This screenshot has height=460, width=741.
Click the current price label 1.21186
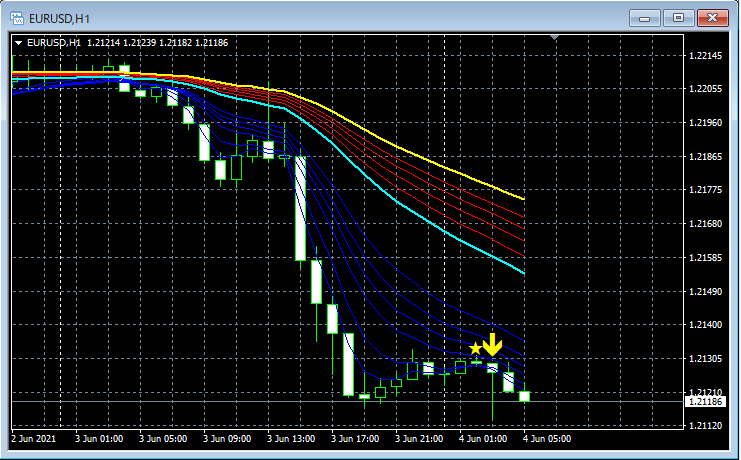pos(705,402)
